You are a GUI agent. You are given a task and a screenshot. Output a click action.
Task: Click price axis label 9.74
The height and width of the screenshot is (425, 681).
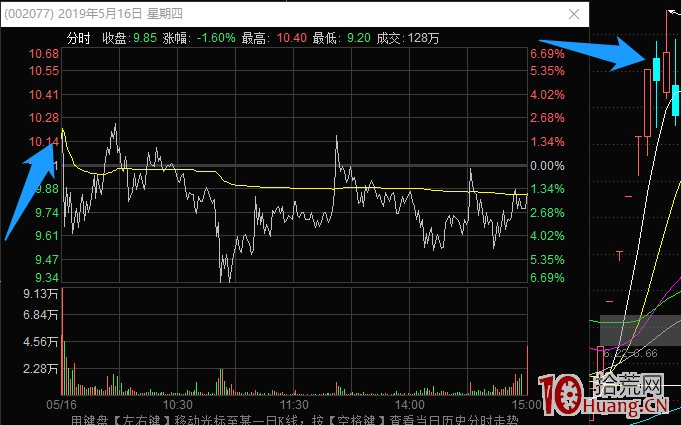click(x=47, y=212)
